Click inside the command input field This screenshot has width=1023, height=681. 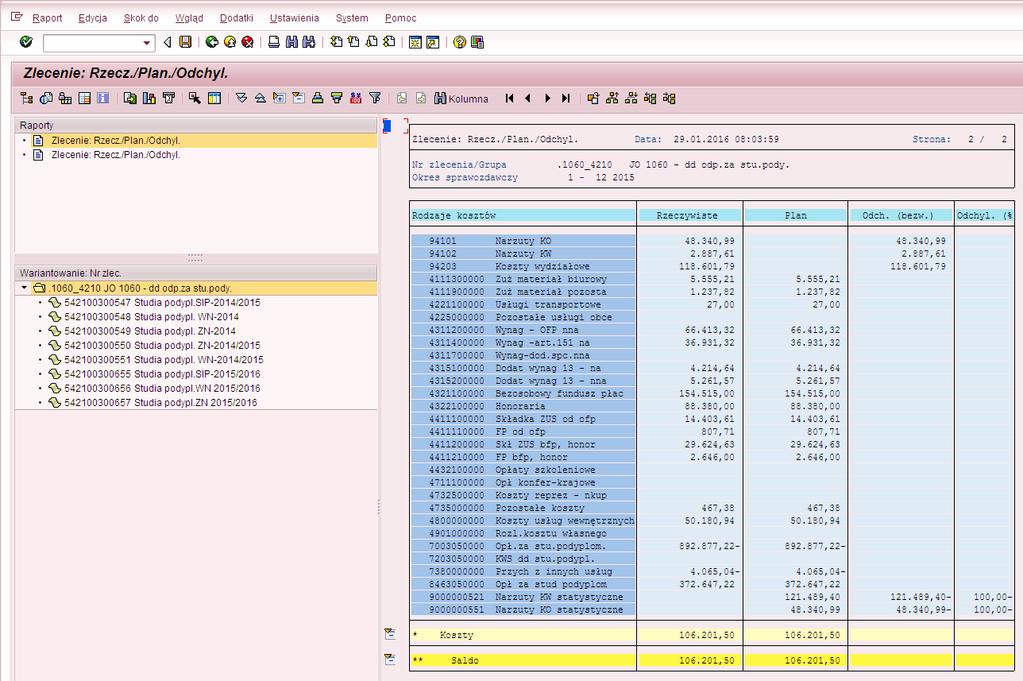pos(92,43)
